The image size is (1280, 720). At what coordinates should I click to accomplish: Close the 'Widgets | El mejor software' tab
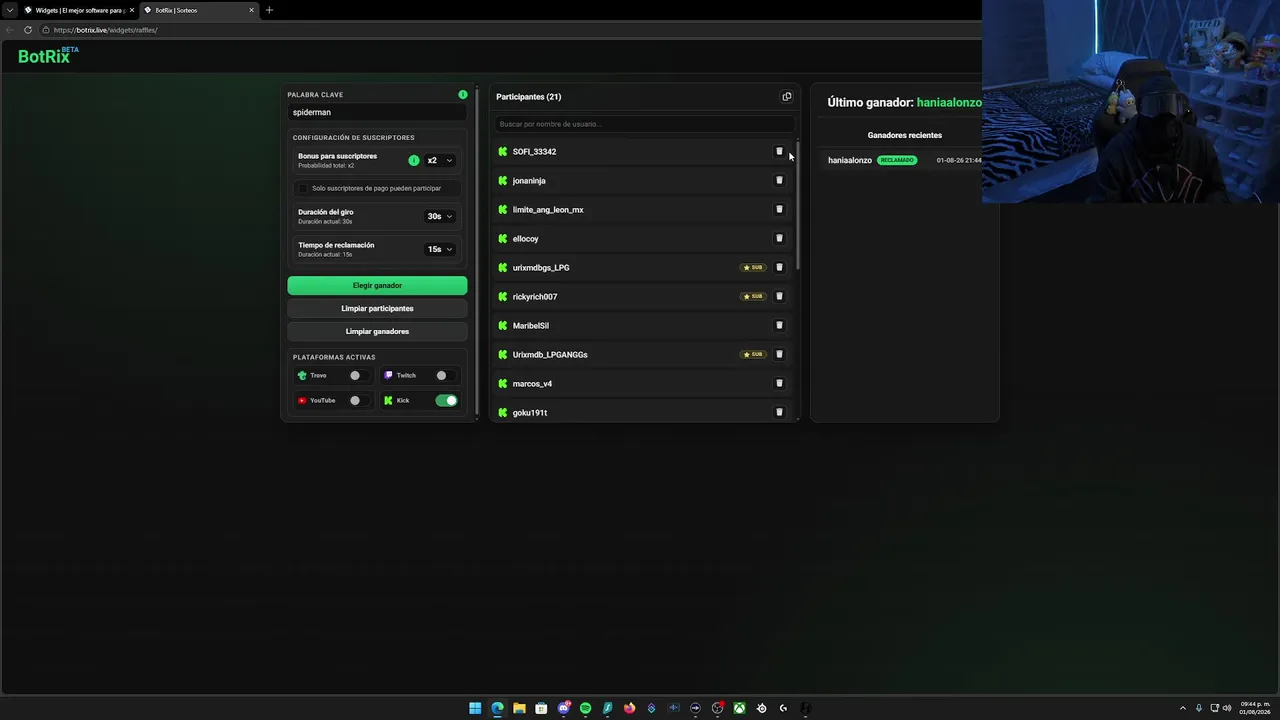tap(131, 10)
